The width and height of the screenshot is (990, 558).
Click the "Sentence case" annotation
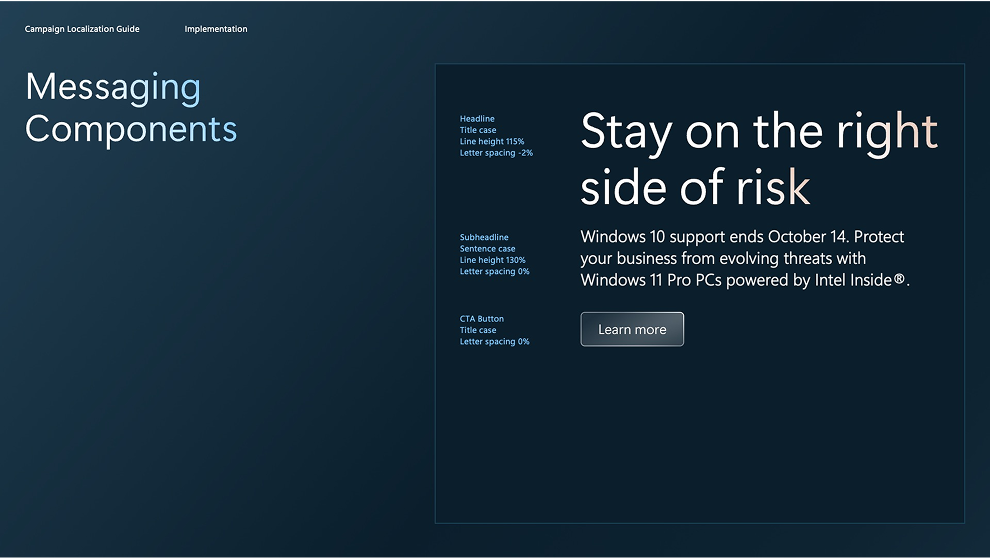click(487, 249)
